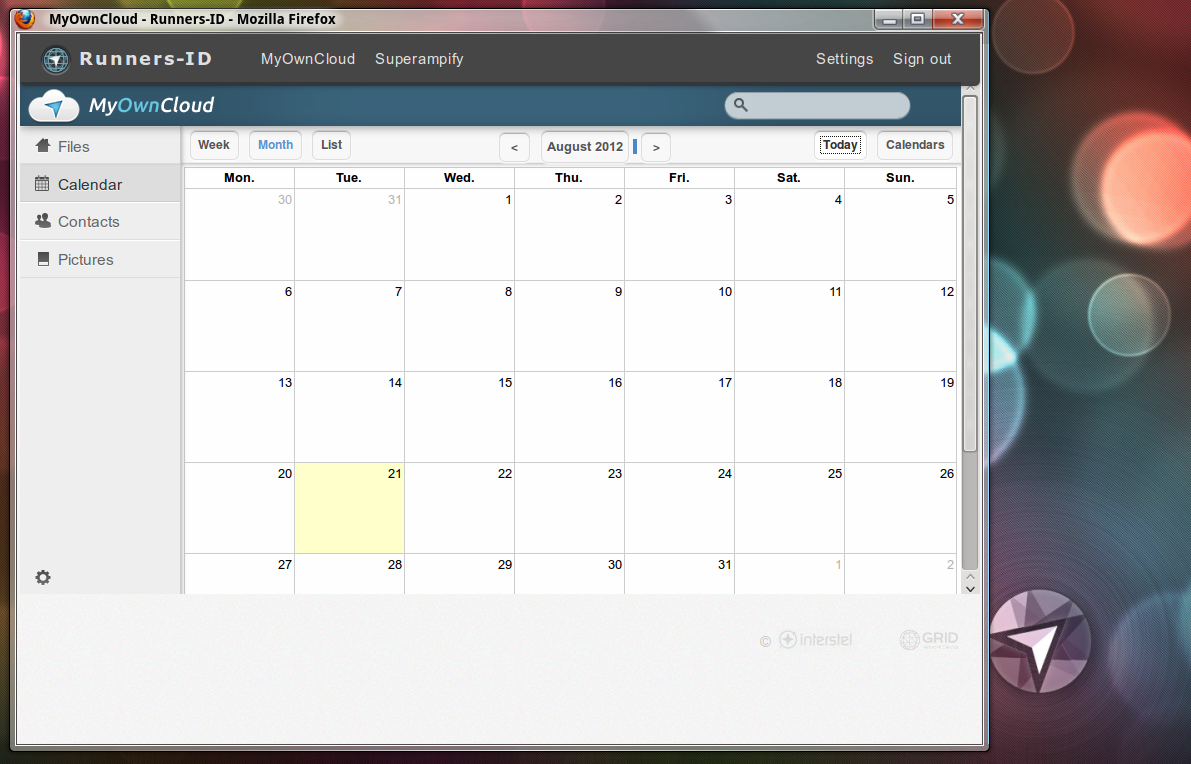
Task: Select day 31 in the last row
Action: coord(680,574)
